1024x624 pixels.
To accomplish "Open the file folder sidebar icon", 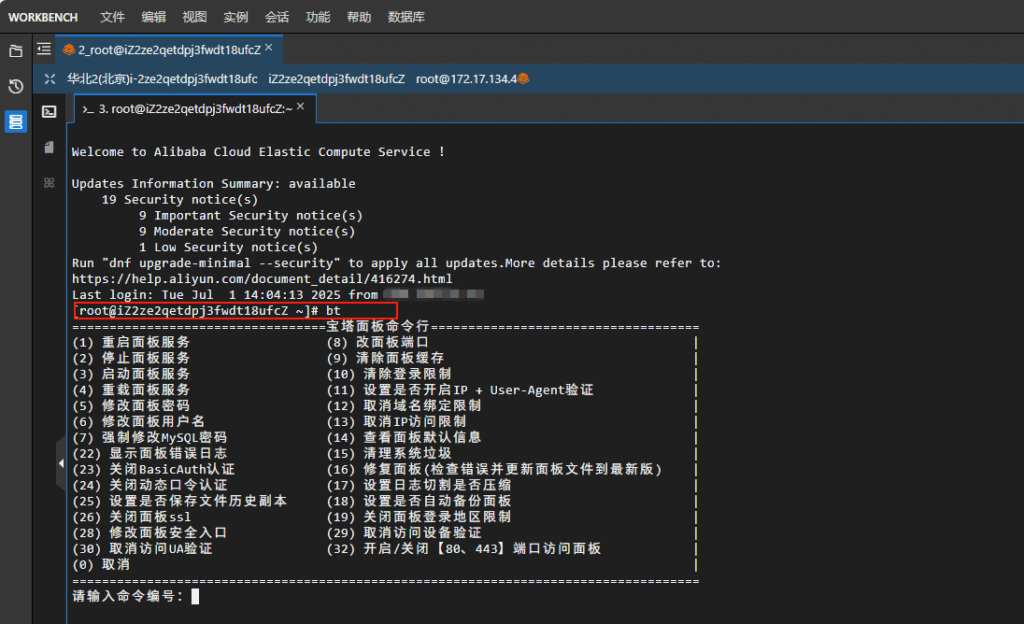I will (x=16, y=50).
